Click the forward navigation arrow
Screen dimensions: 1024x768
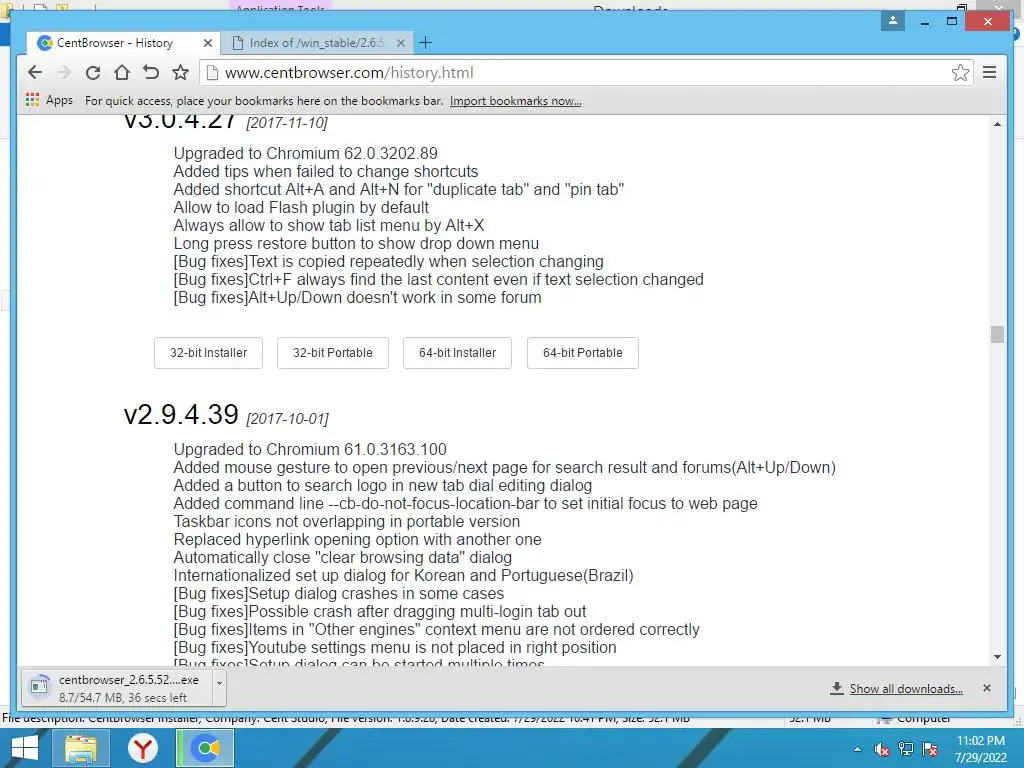64,72
